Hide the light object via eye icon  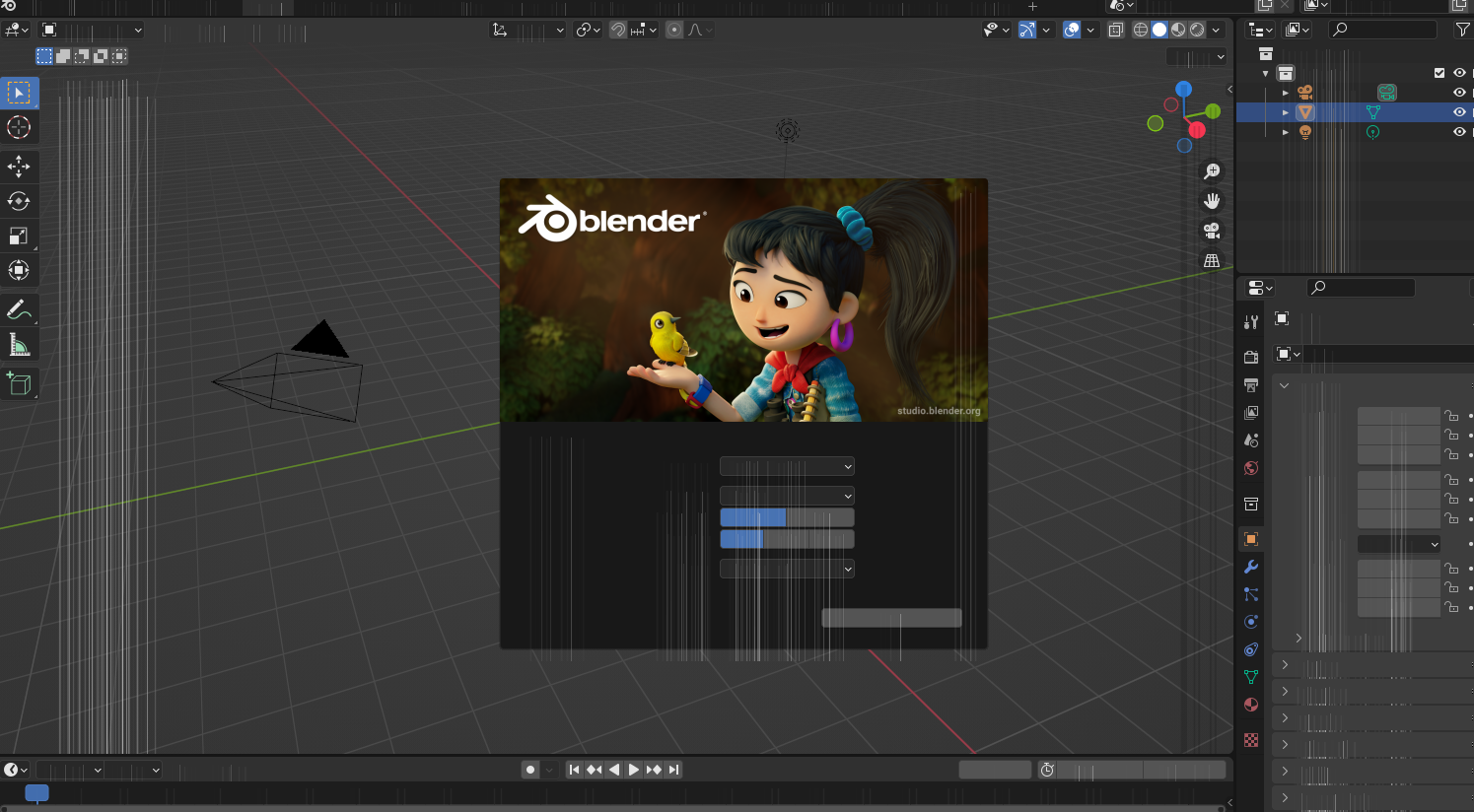(x=1459, y=132)
